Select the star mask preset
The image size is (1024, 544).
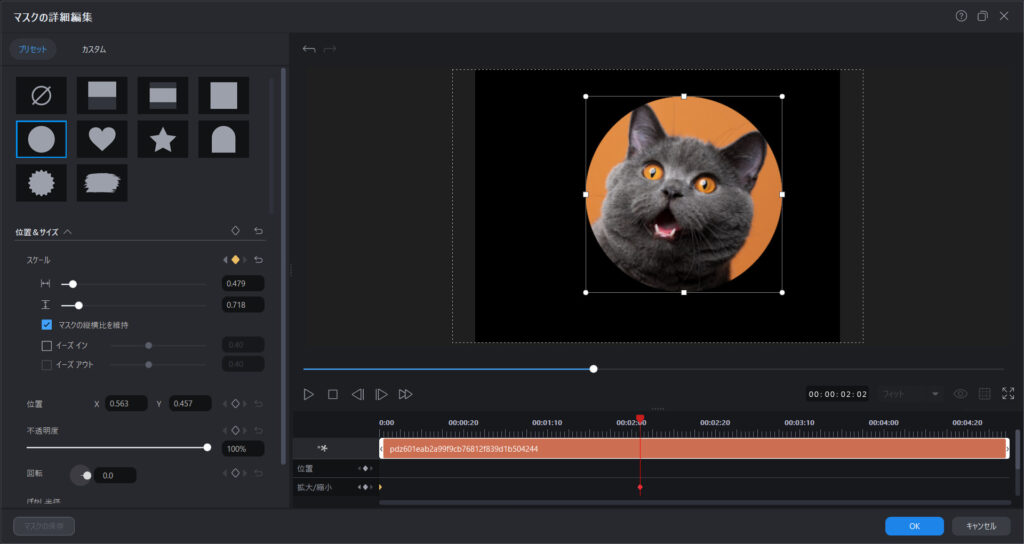point(162,139)
